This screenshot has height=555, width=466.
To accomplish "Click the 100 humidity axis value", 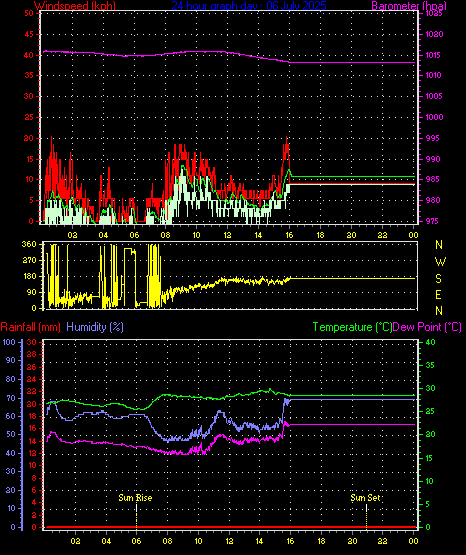I will 9,342.
